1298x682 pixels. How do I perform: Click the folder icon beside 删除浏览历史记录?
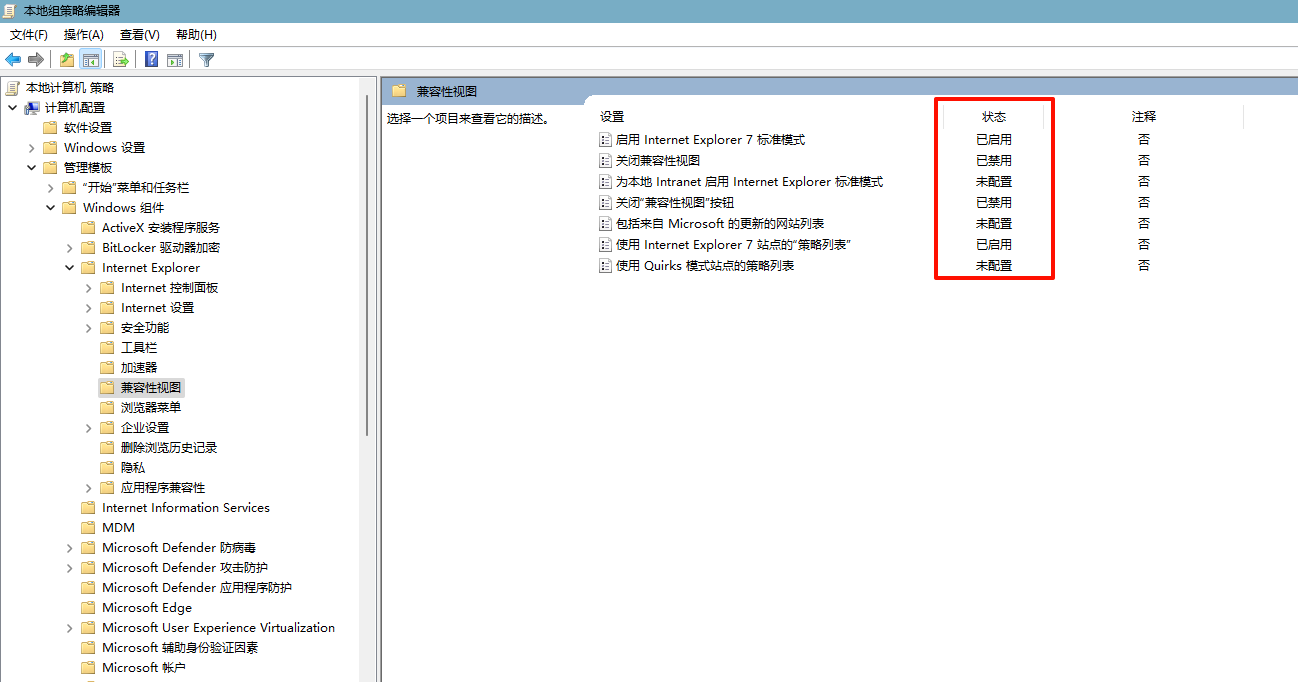point(107,447)
